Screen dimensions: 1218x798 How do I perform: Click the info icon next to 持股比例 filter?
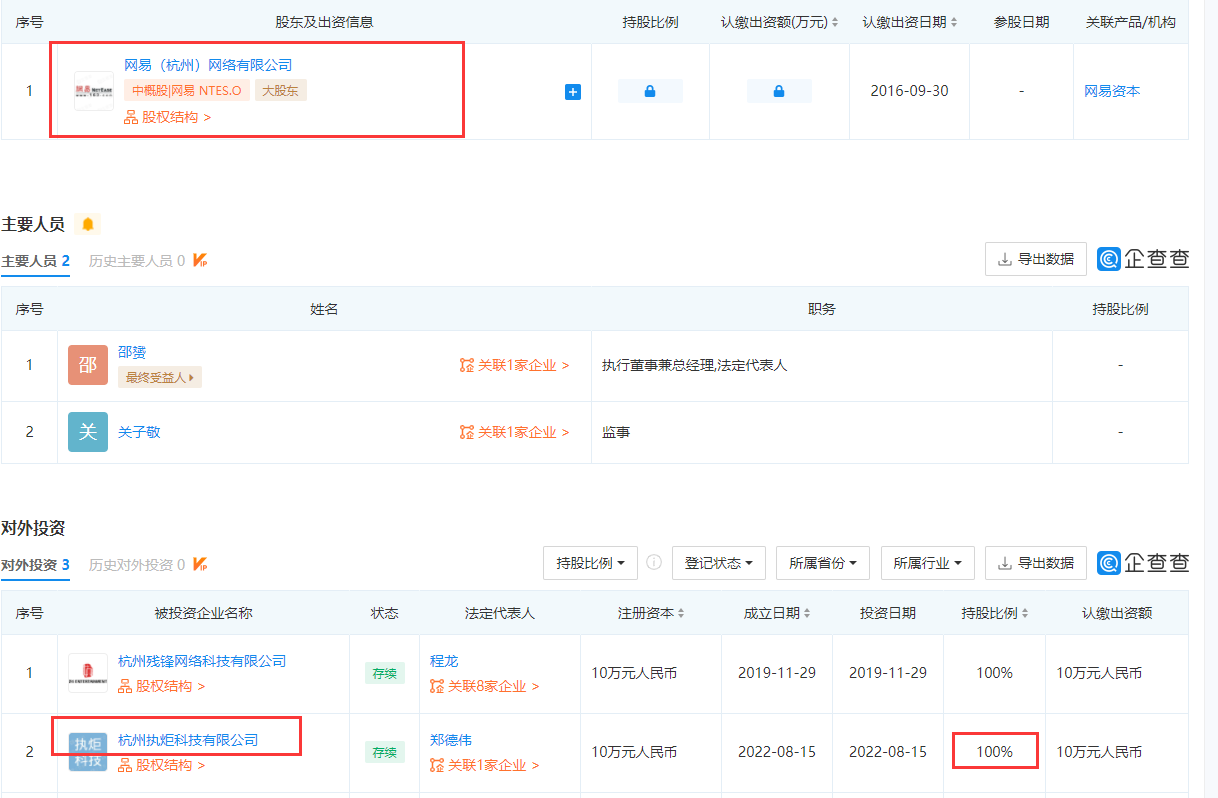point(654,563)
